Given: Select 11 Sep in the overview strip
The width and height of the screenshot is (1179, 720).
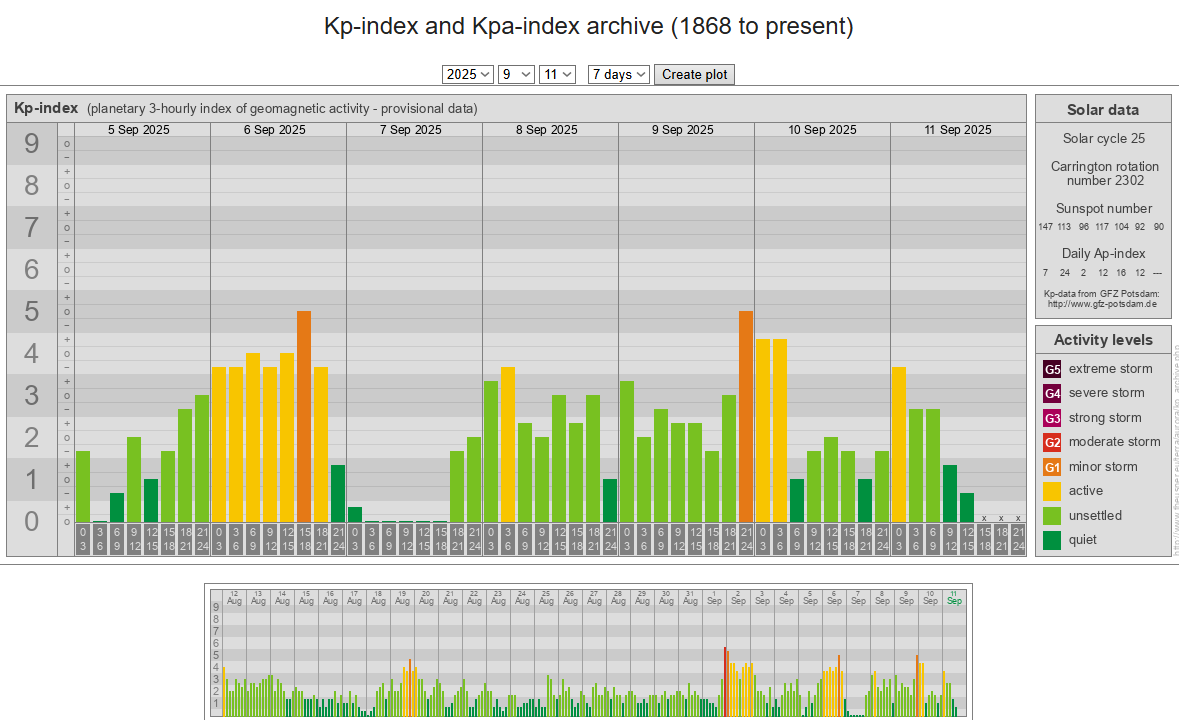Looking at the screenshot, I should (x=954, y=596).
